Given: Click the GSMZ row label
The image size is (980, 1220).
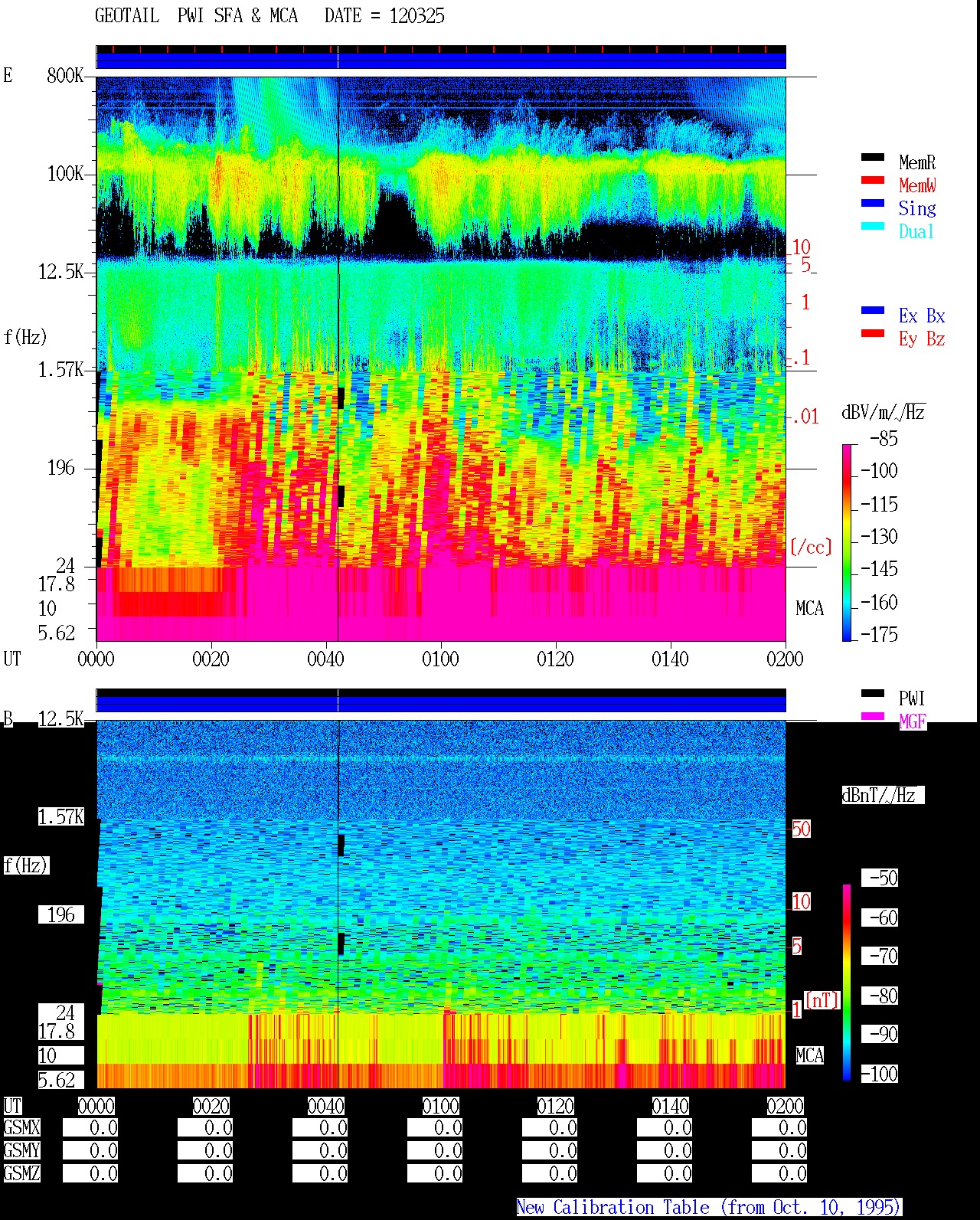Looking at the screenshot, I should pyautogui.click(x=21, y=1173).
